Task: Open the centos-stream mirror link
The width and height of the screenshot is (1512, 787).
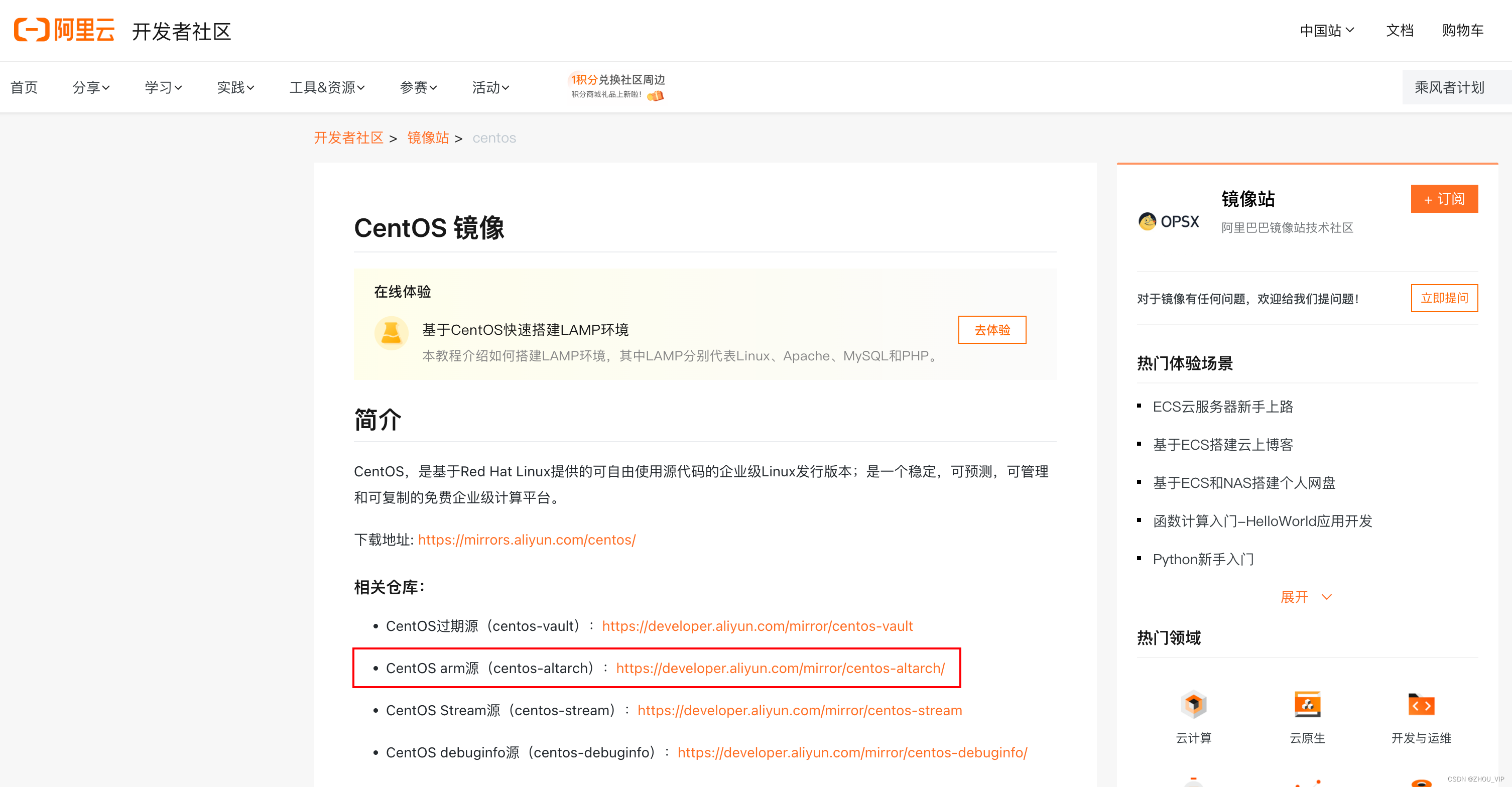Action: pyautogui.click(x=800, y=710)
